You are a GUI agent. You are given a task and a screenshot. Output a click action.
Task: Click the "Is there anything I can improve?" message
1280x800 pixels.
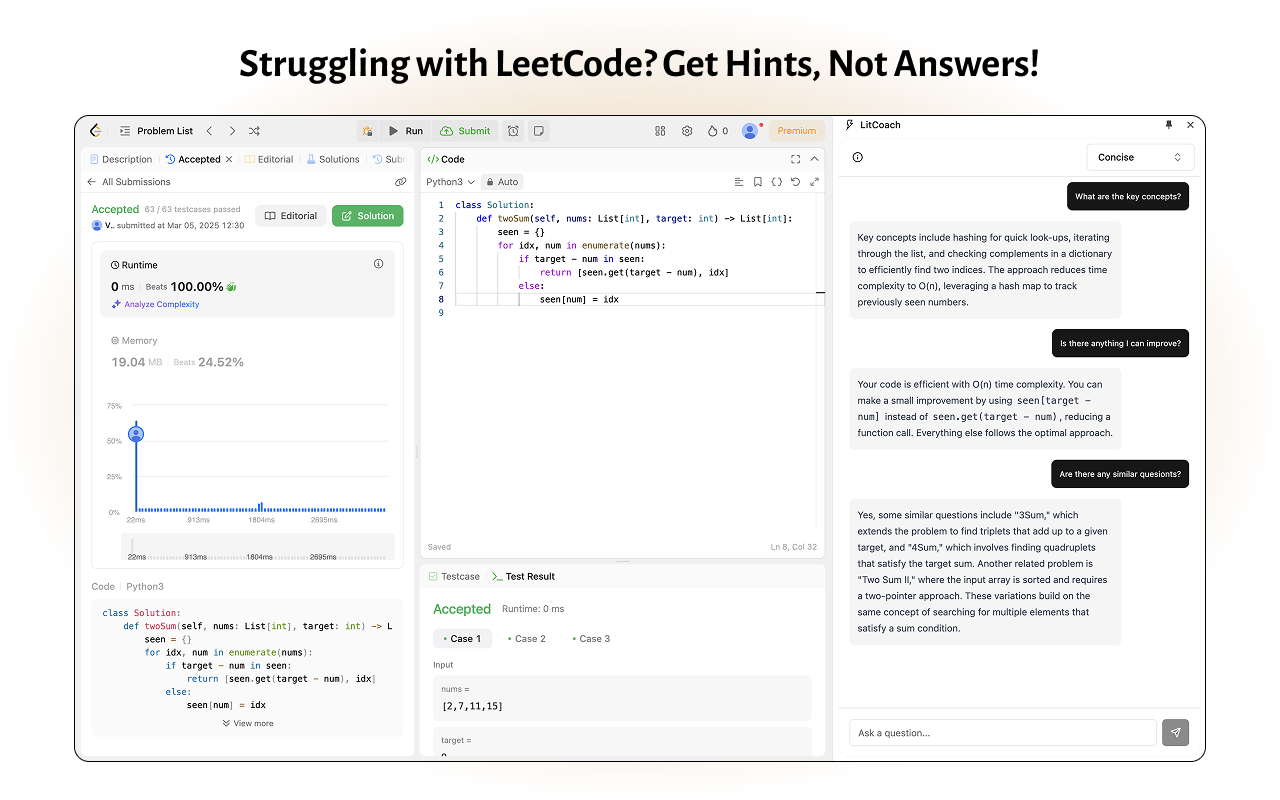click(x=1121, y=343)
